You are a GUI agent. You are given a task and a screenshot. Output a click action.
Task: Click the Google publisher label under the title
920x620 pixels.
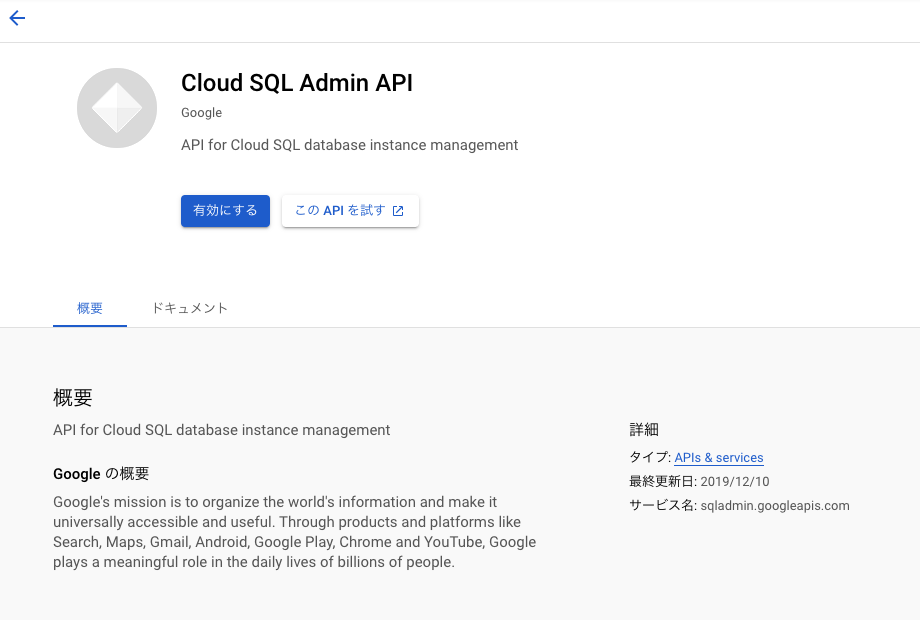201,113
